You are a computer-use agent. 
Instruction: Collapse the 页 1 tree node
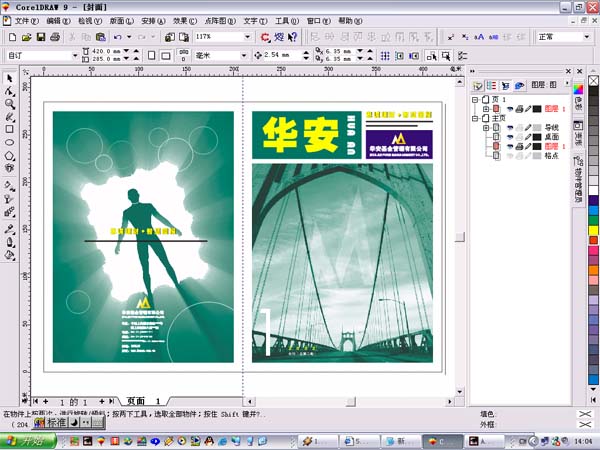(475, 99)
